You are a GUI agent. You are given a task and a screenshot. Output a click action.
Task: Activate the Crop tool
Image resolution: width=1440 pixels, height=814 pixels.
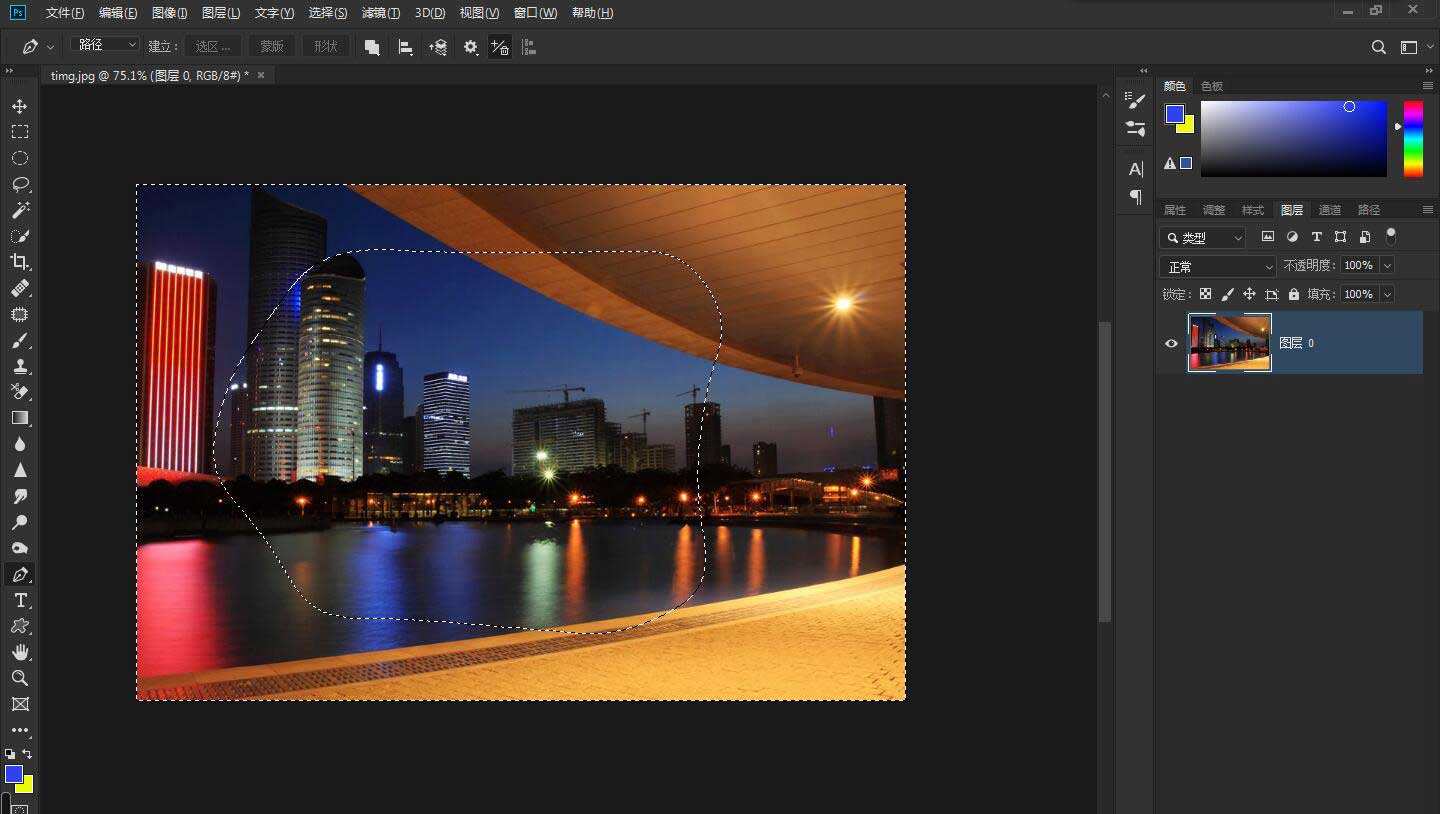coord(19,262)
